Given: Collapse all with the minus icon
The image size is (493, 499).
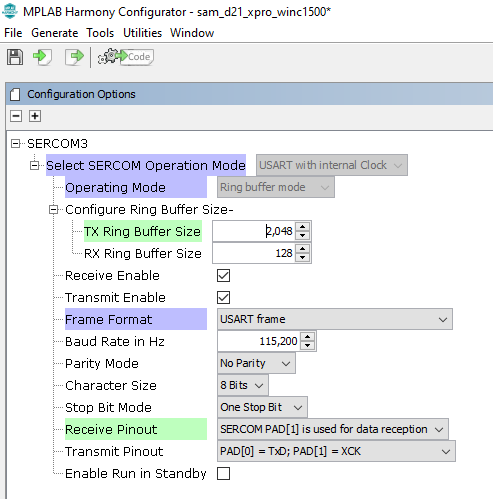Looking at the screenshot, I should (16, 116).
